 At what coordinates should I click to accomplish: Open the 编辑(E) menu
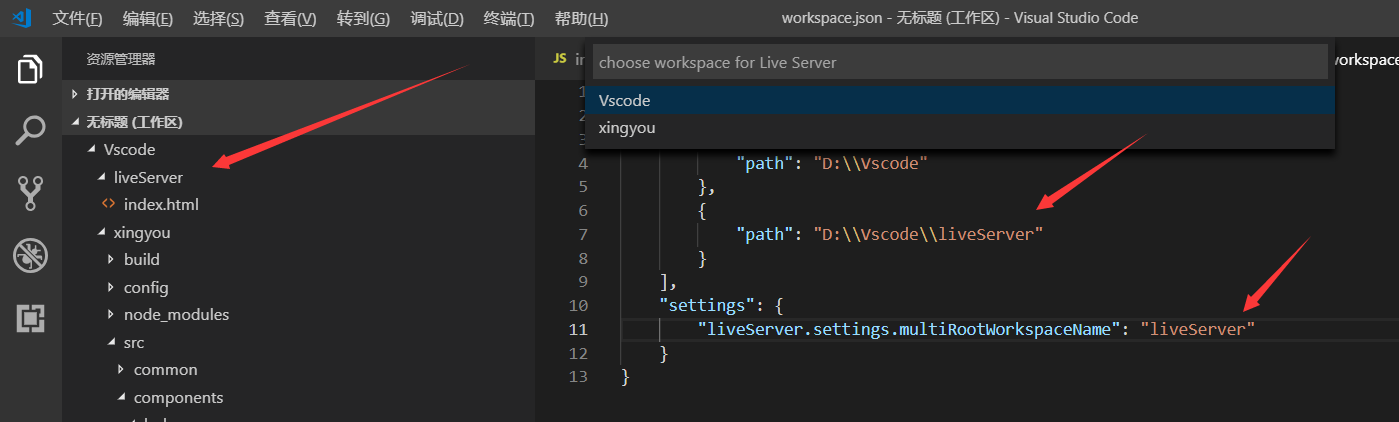coord(148,18)
